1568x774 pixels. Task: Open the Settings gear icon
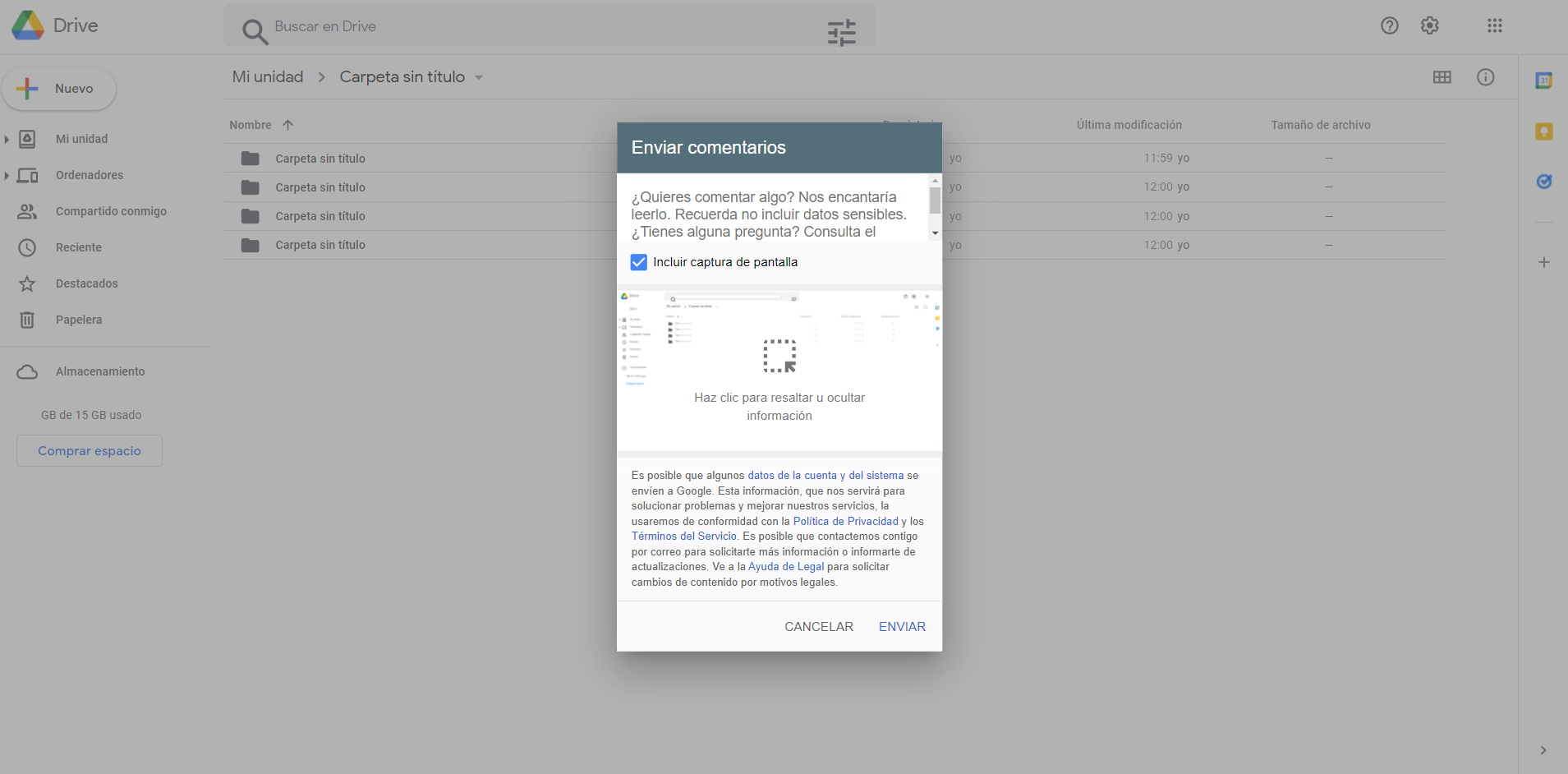point(1430,25)
